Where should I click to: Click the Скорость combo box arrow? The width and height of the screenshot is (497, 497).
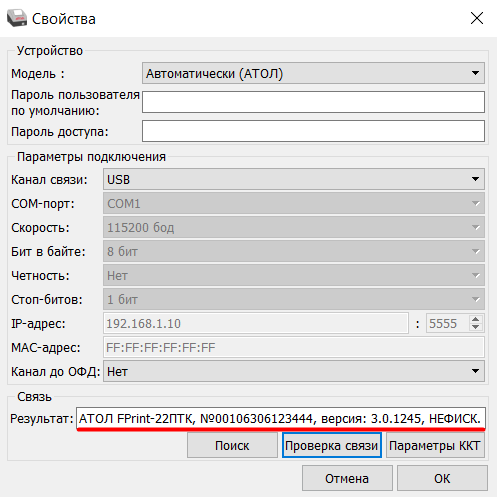tap(475, 227)
